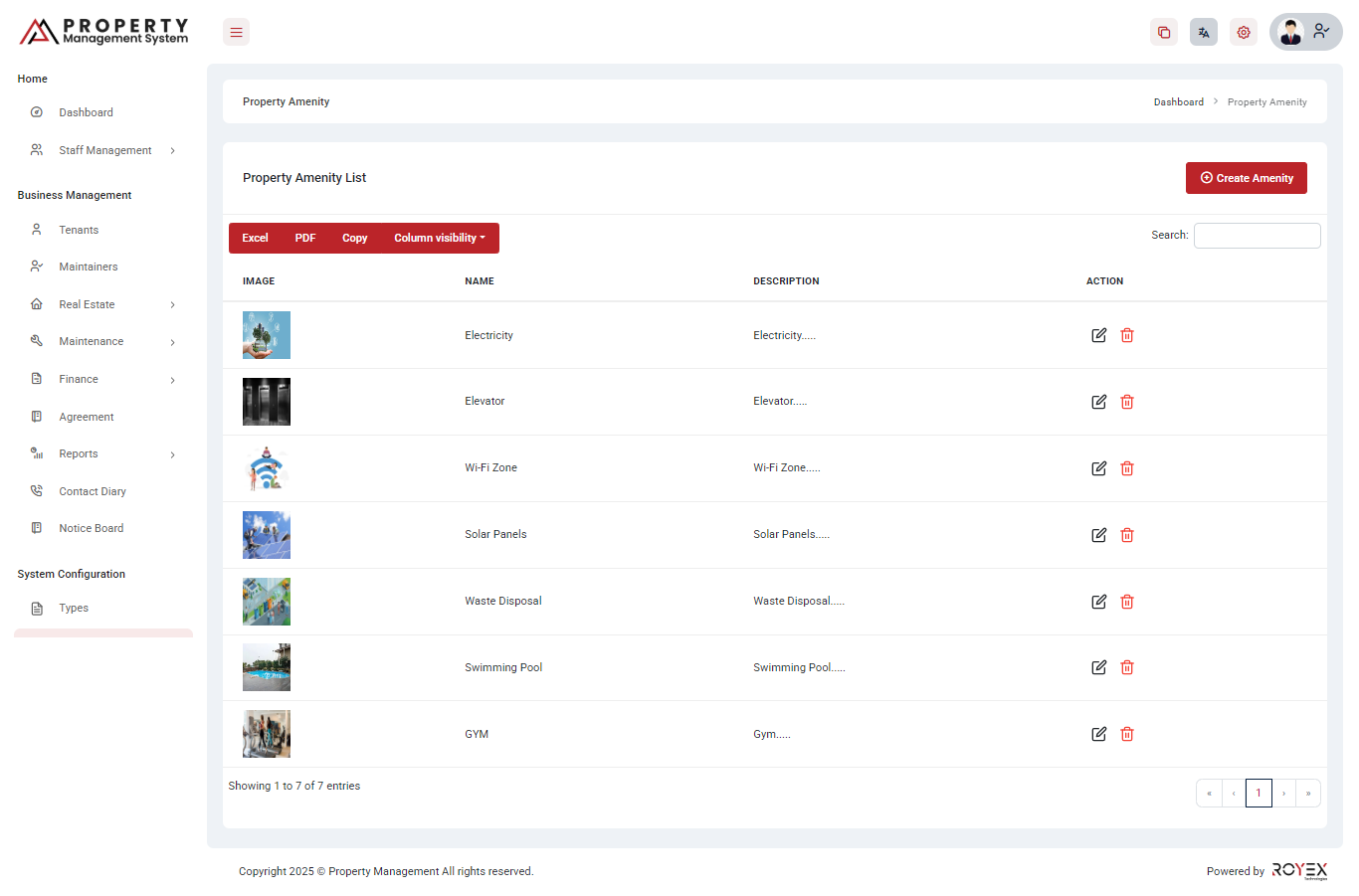Screen dimensions: 1359x896
Task: Edit the Solar Panels amenity
Action: (x=1098, y=535)
